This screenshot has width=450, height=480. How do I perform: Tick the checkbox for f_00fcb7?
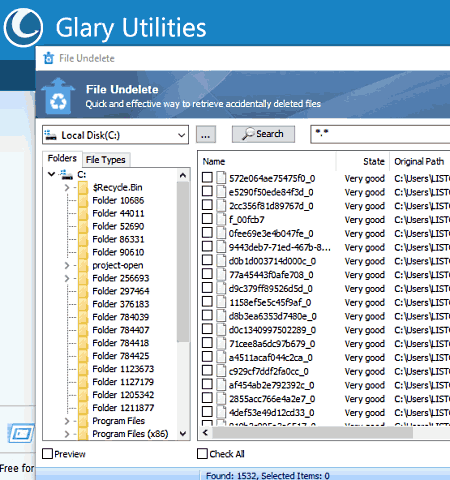pyautogui.click(x=207, y=218)
